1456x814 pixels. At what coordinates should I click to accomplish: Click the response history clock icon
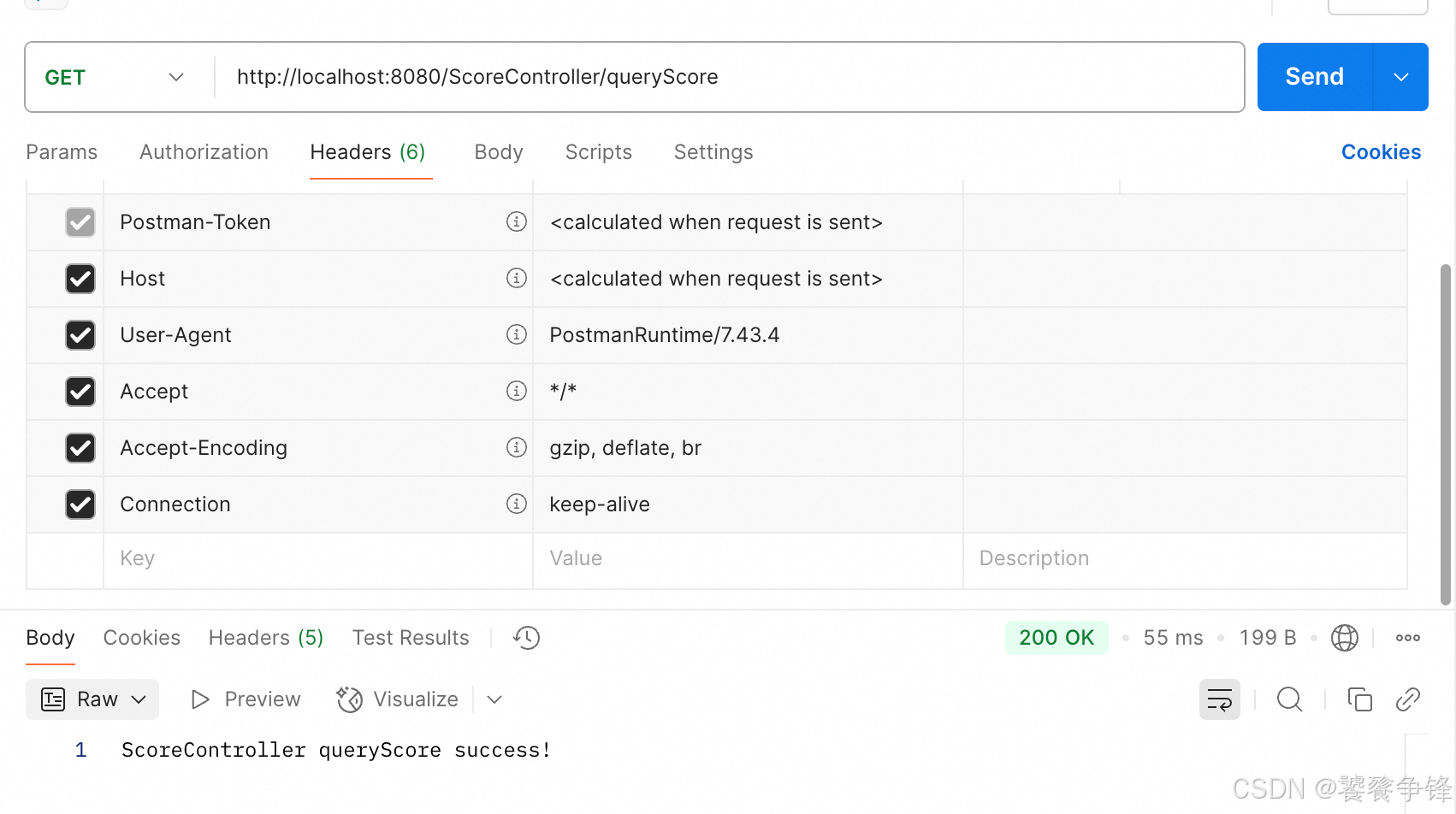coord(527,638)
